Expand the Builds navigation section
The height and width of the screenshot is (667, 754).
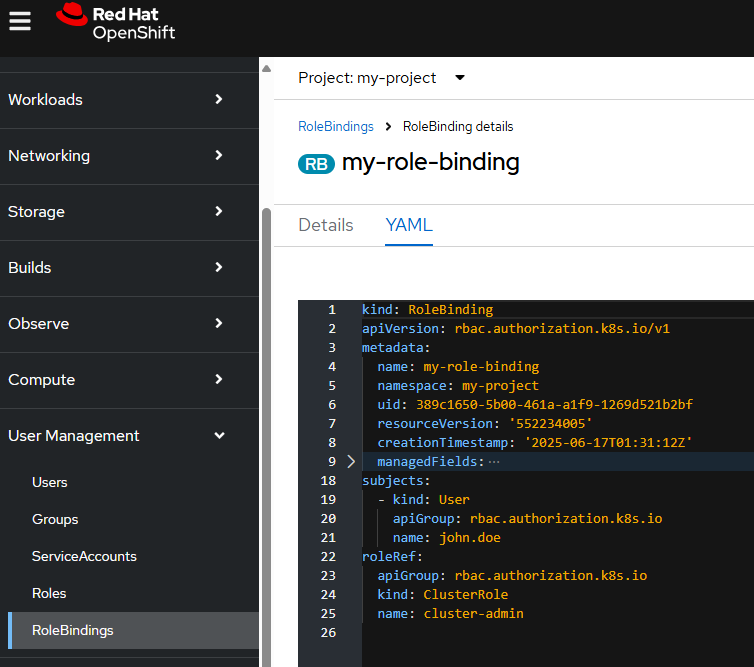tap(129, 268)
